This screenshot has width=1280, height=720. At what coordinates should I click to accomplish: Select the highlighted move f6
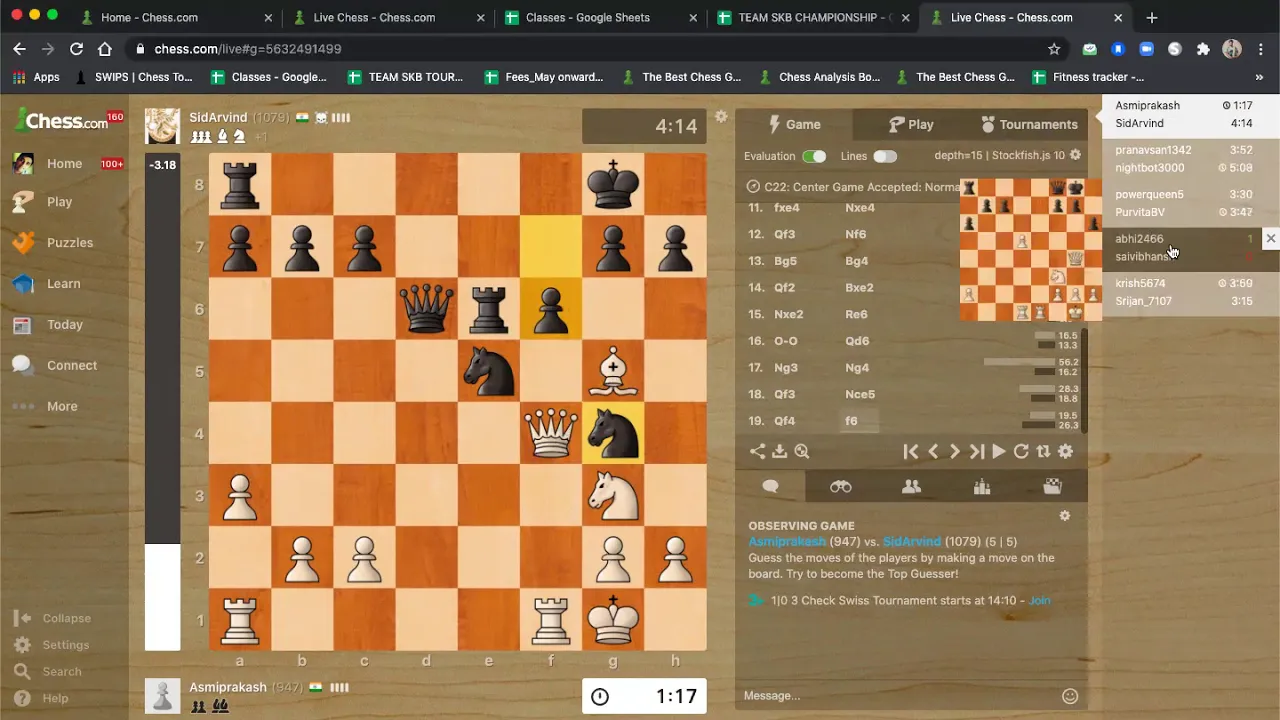point(851,421)
